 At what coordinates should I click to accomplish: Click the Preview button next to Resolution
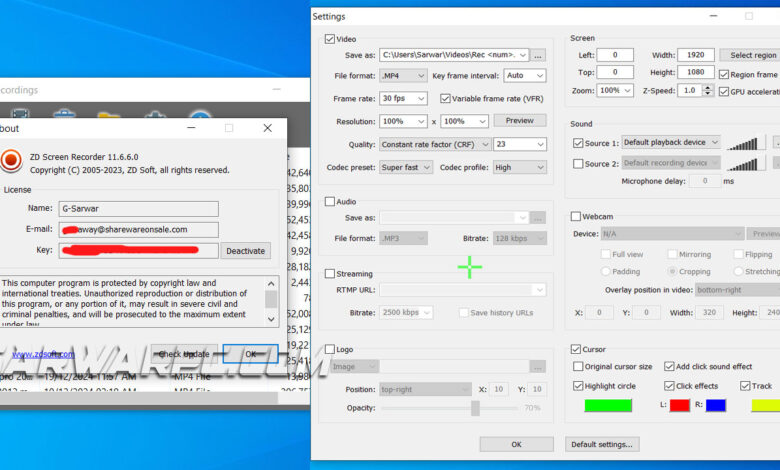519,120
